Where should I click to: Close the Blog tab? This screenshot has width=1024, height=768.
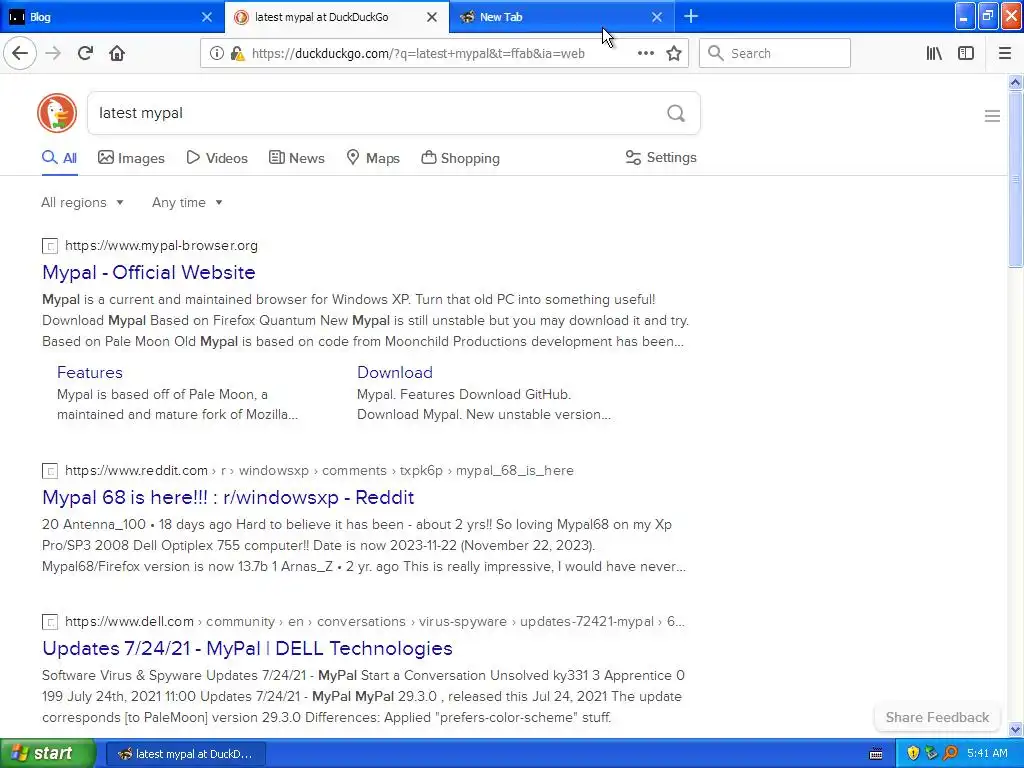[x=206, y=17]
